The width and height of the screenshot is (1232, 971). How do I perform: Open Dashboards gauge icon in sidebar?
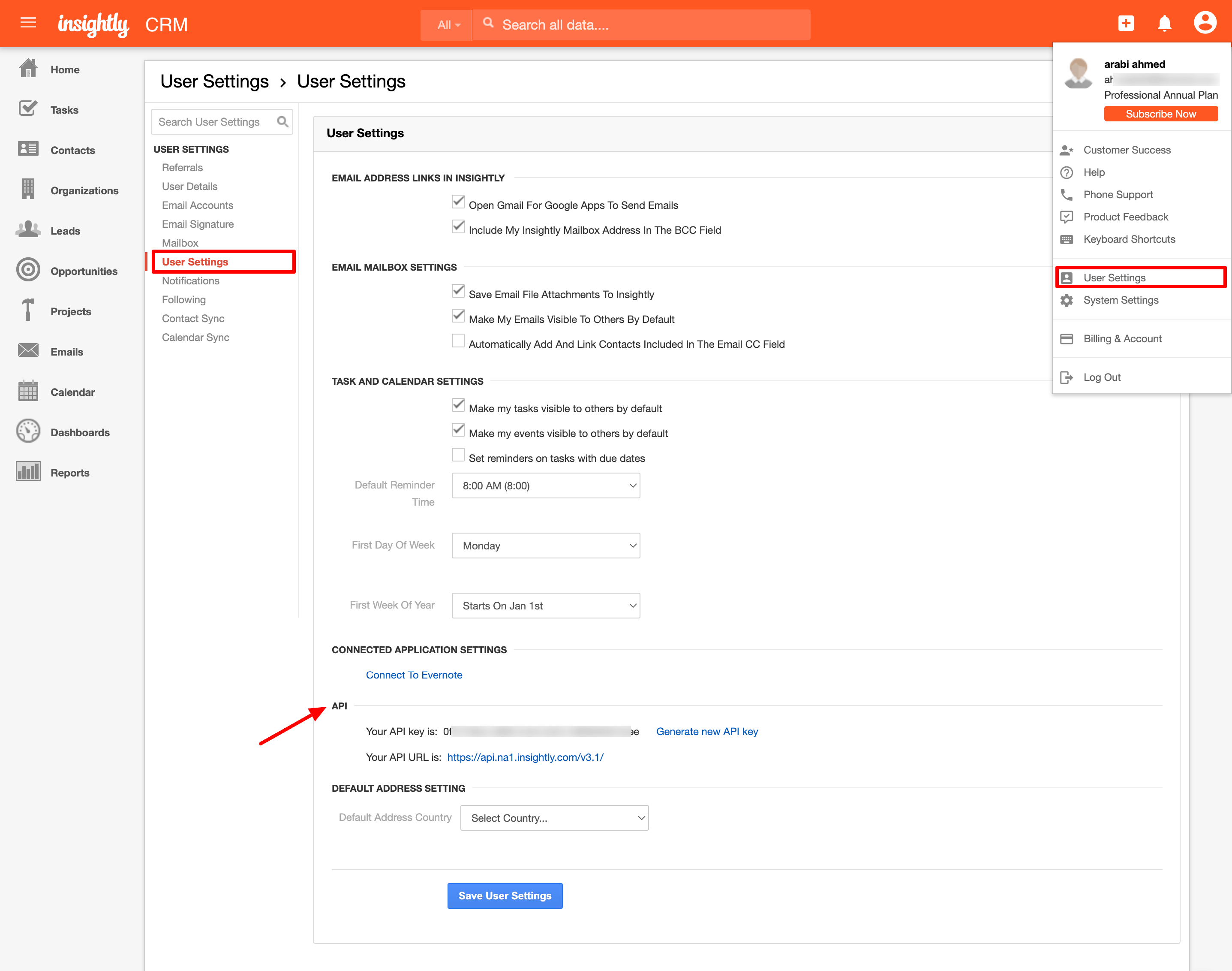click(x=28, y=431)
